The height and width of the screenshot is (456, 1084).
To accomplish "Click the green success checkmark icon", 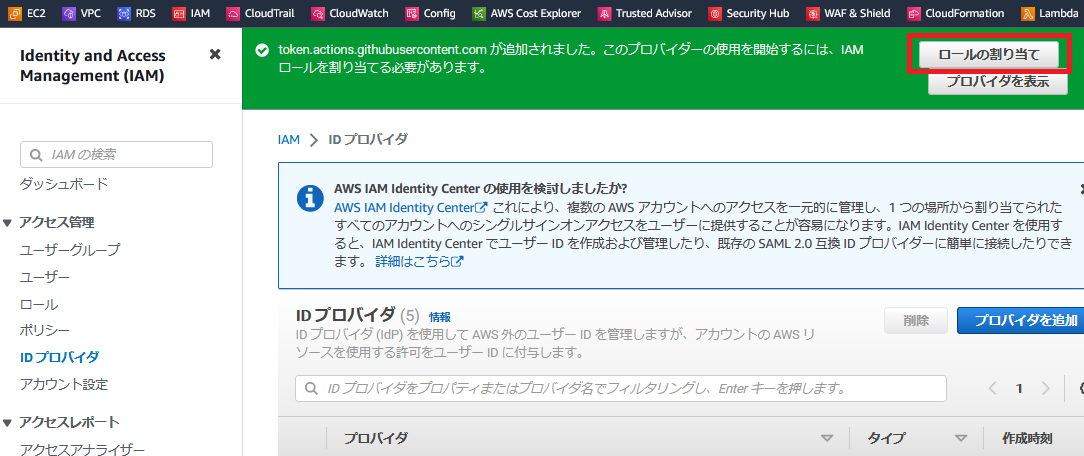I will click(x=262, y=50).
